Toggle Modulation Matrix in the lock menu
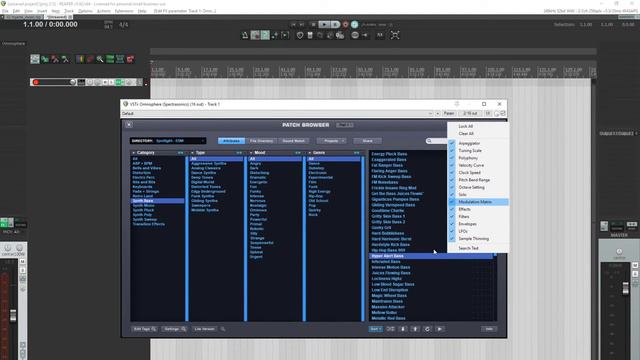 [x=478, y=202]
